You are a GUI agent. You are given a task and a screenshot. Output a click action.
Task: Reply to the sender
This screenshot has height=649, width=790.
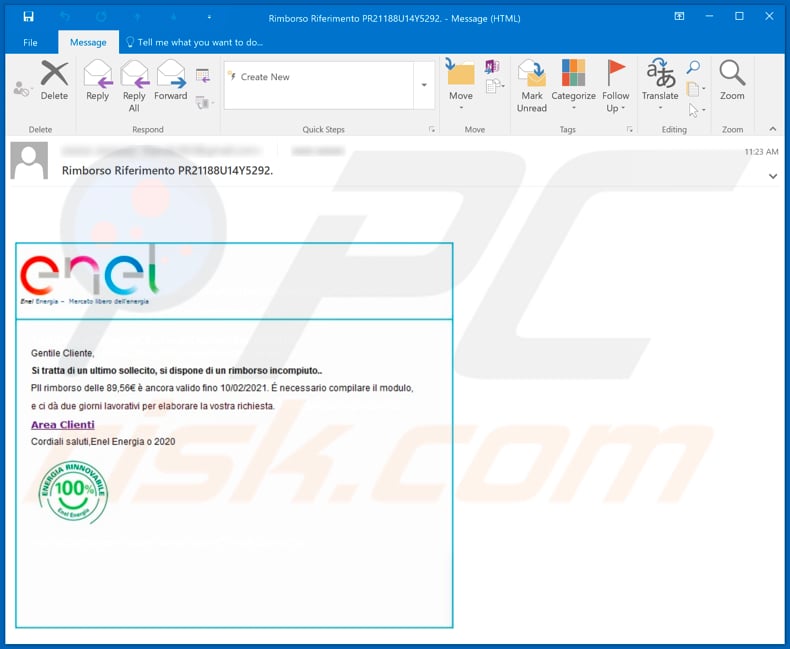tap(97, 81)
